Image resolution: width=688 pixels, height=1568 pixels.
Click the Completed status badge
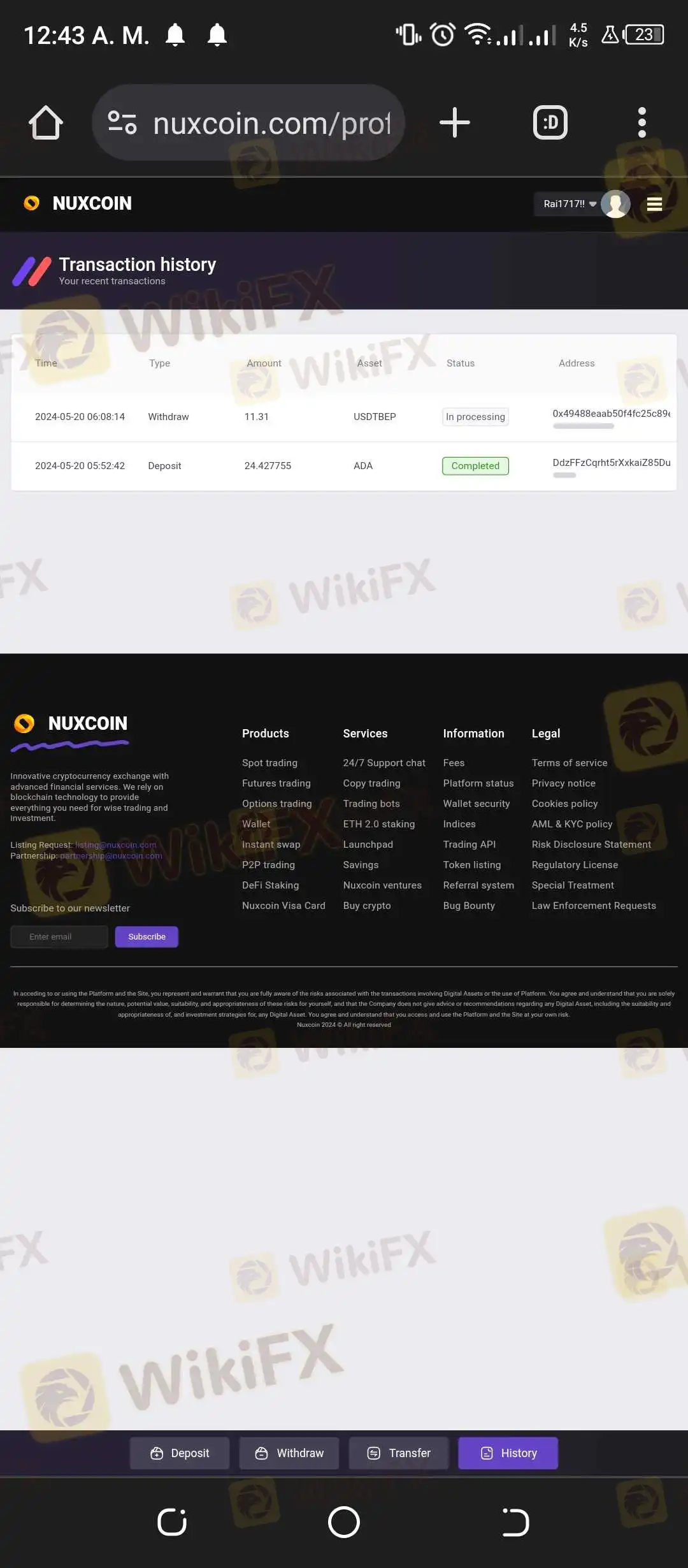[x=475, y=466]
